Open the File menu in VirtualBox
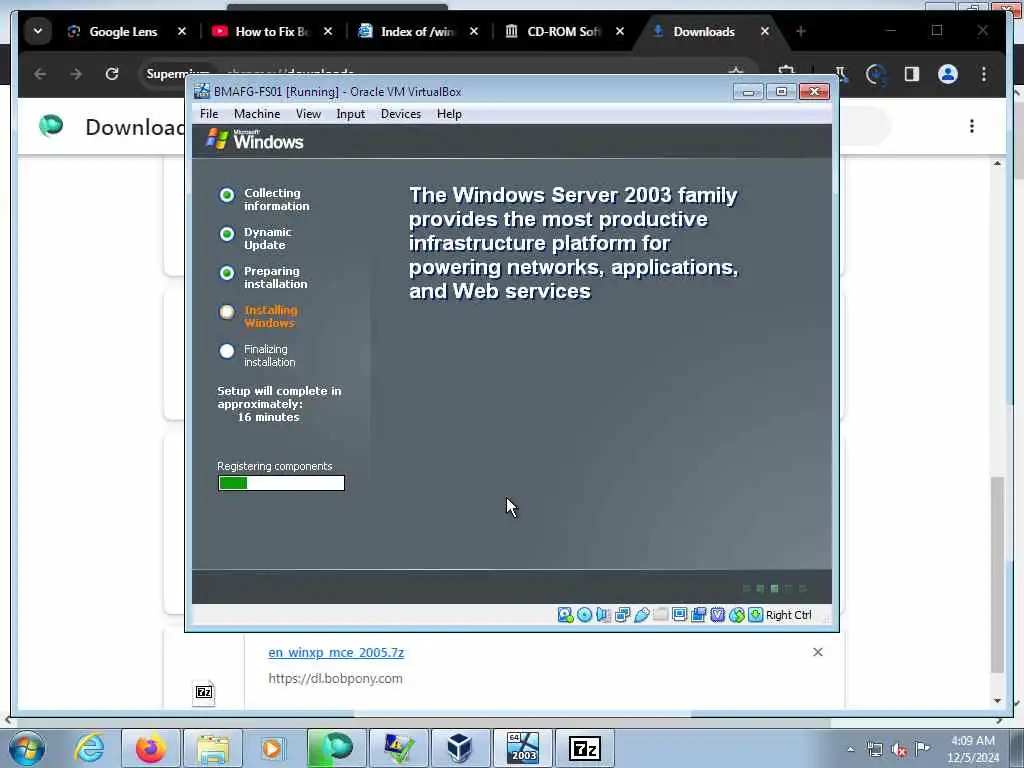1024x768 pixels. pyautogui.click(x=209, y=114)
